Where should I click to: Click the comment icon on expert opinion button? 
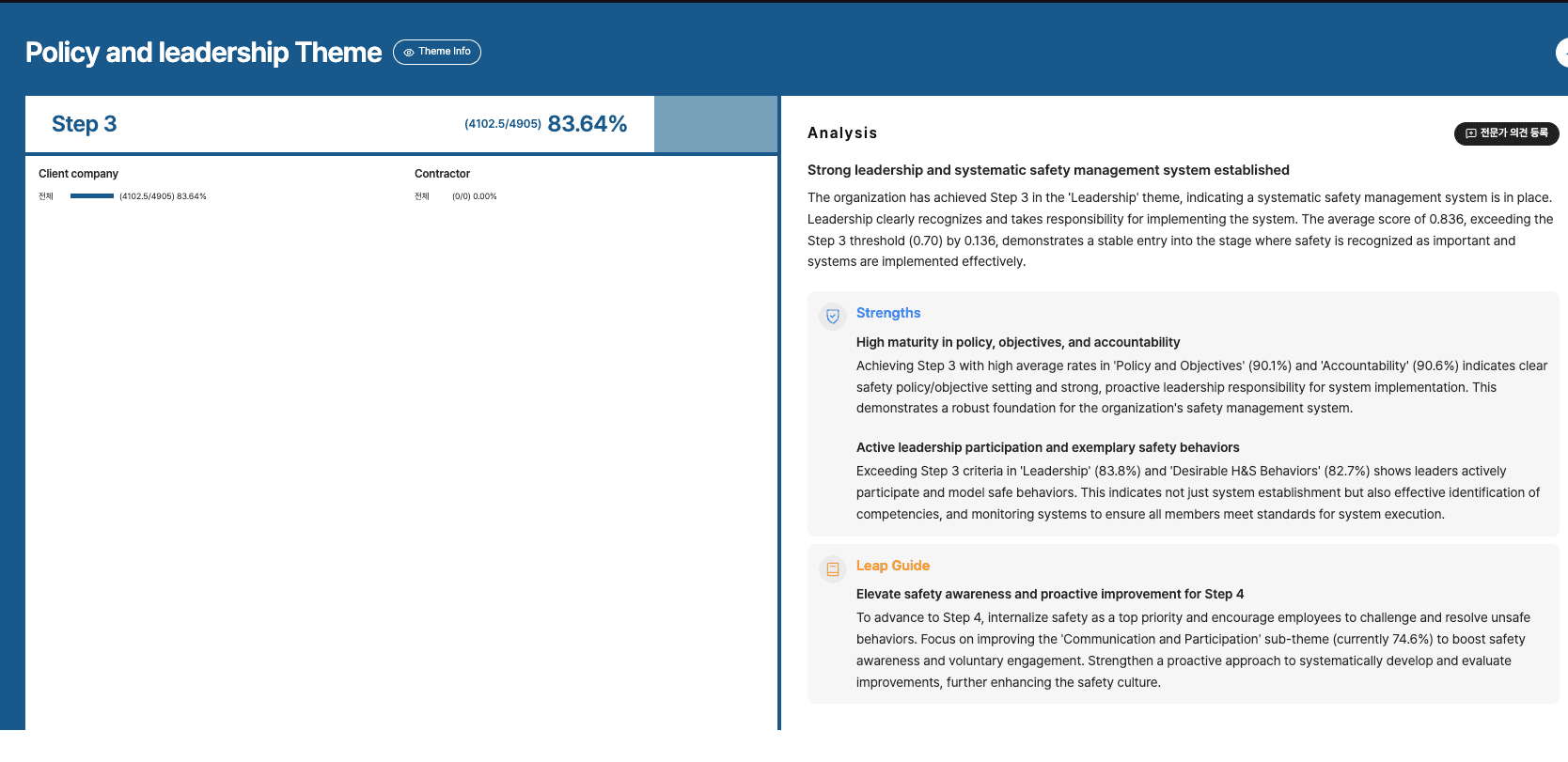click(x=1471, y=133)
